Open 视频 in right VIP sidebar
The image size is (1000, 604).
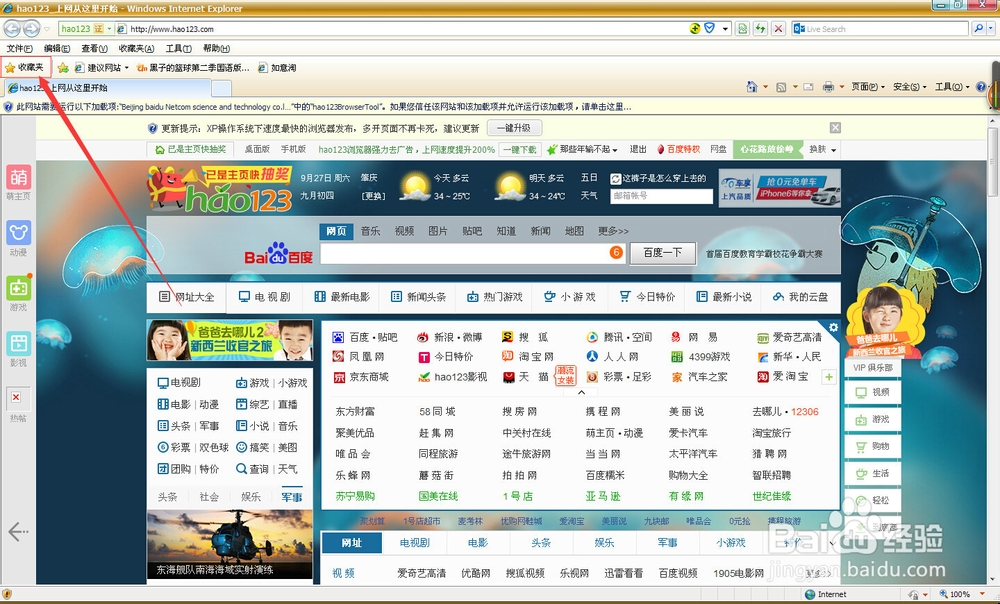click(872, 392)
